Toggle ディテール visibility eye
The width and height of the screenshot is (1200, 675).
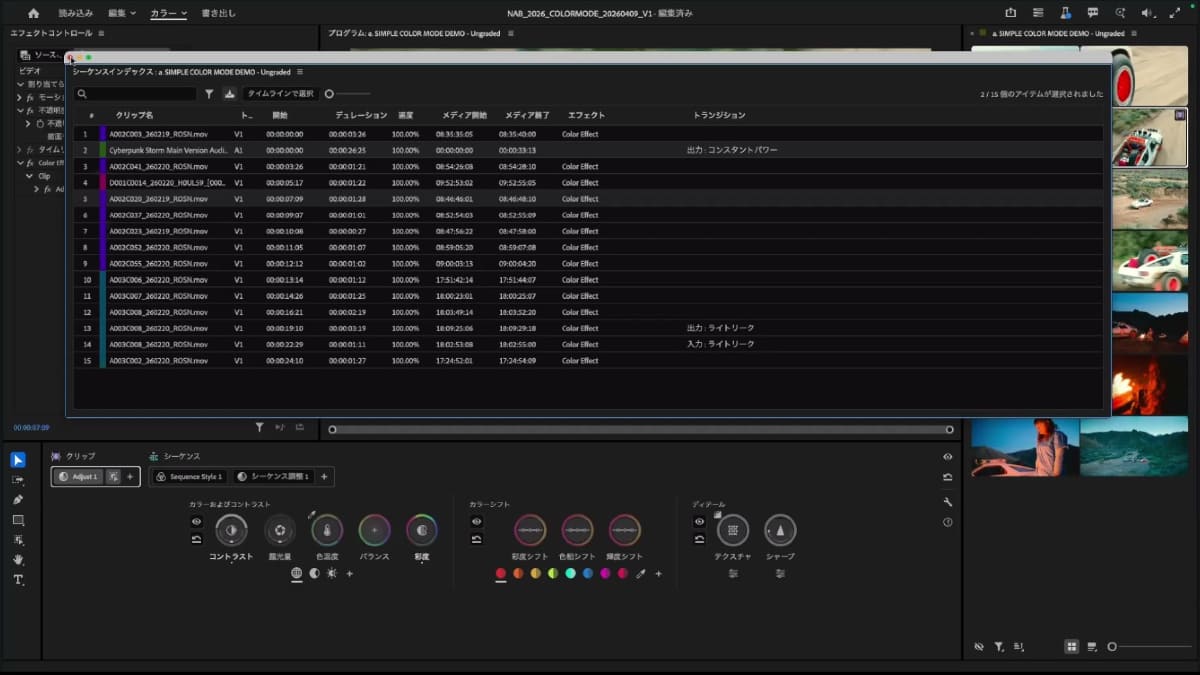point(699,521)
